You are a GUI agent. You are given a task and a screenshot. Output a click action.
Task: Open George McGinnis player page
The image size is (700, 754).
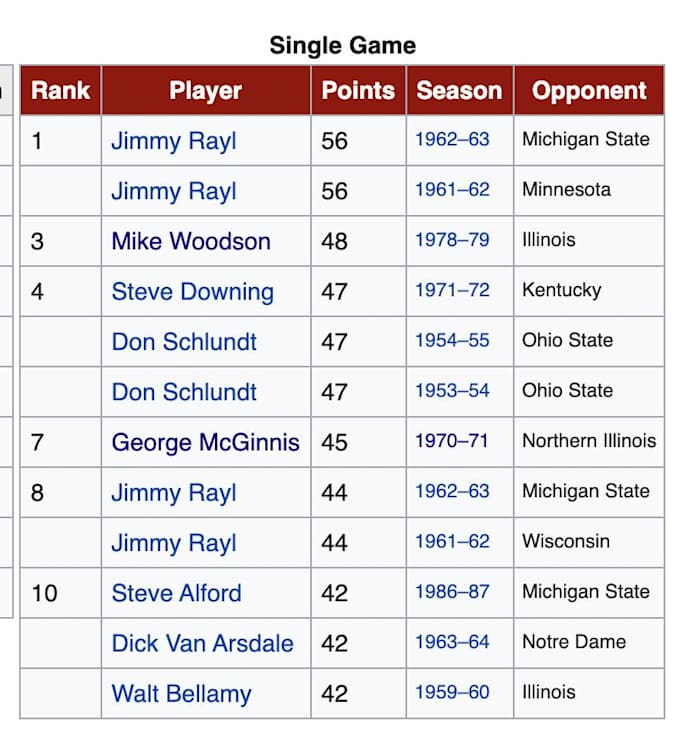205,442
